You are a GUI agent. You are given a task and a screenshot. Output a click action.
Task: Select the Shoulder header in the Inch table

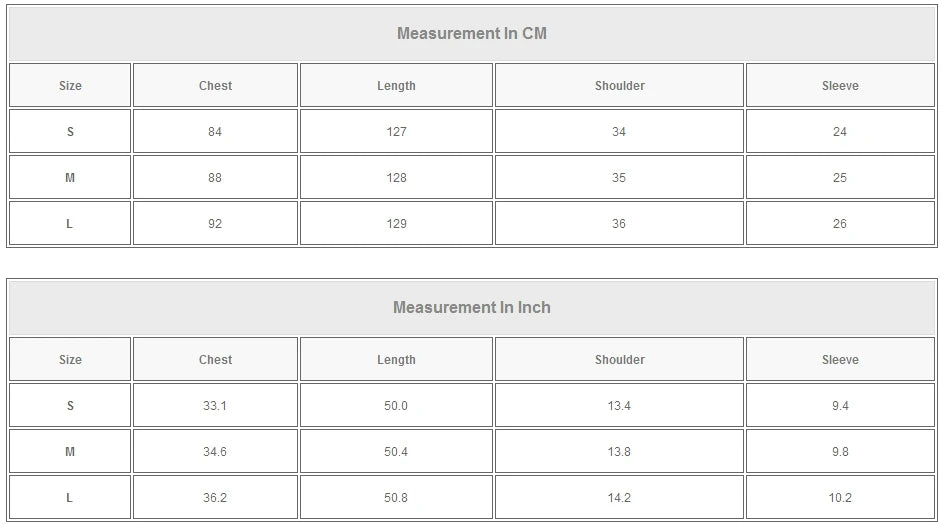point(619,360)
